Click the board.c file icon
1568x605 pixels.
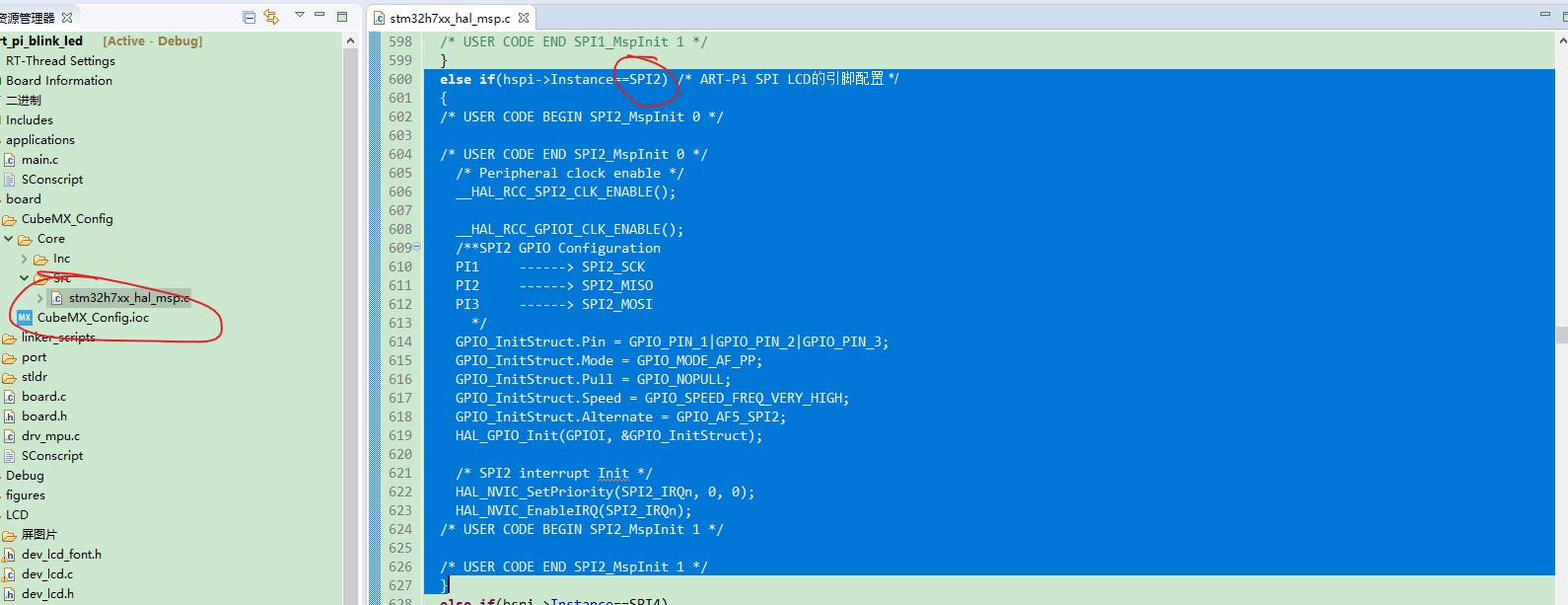(x=9, y=397)
